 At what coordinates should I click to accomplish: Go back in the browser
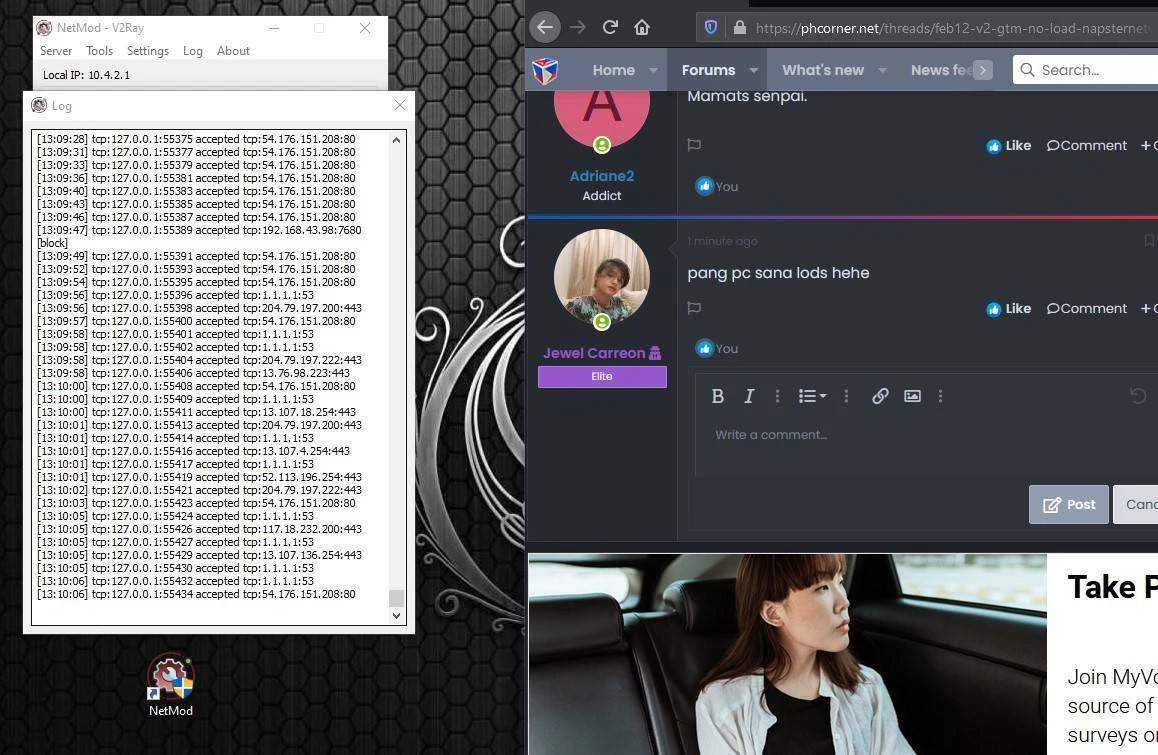pyautogui.click(x=545, y=27)
